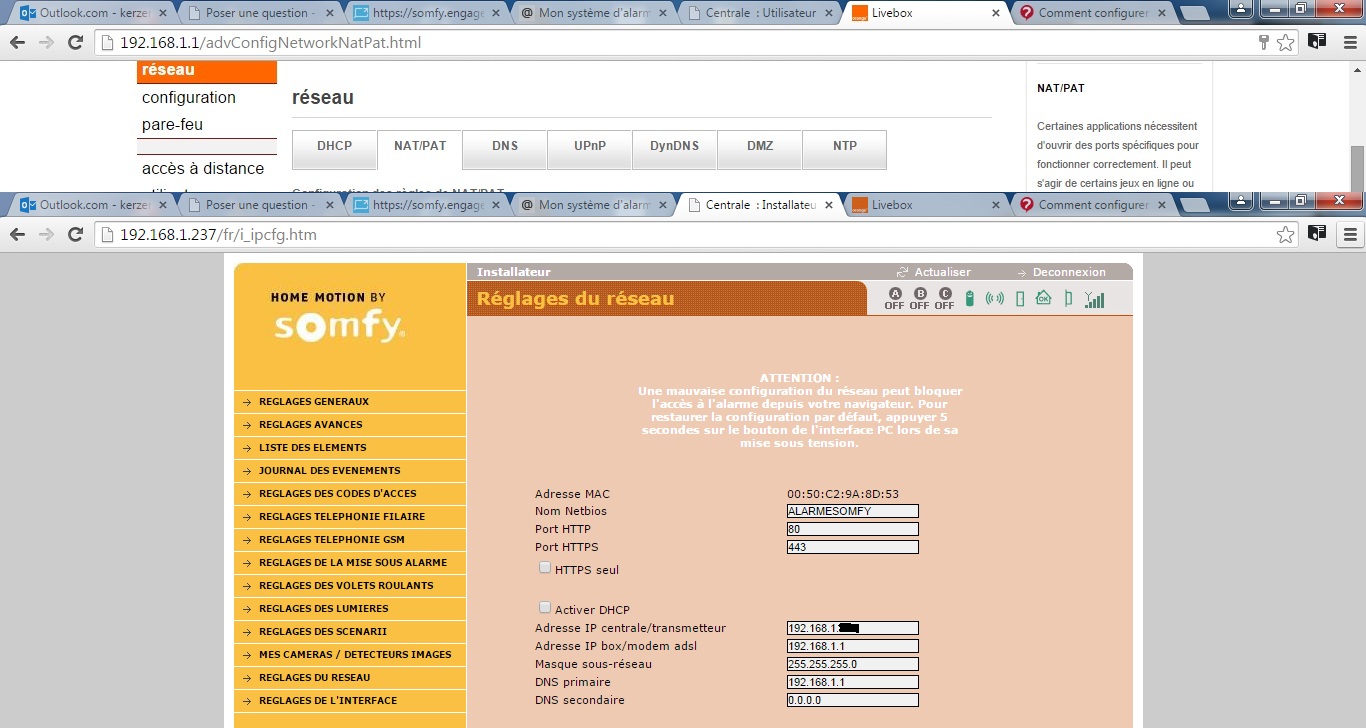Click the house OK status icon
The height and width of the screenshot is (728, 1366).
pyautogui.click(x=1043, y=298)
